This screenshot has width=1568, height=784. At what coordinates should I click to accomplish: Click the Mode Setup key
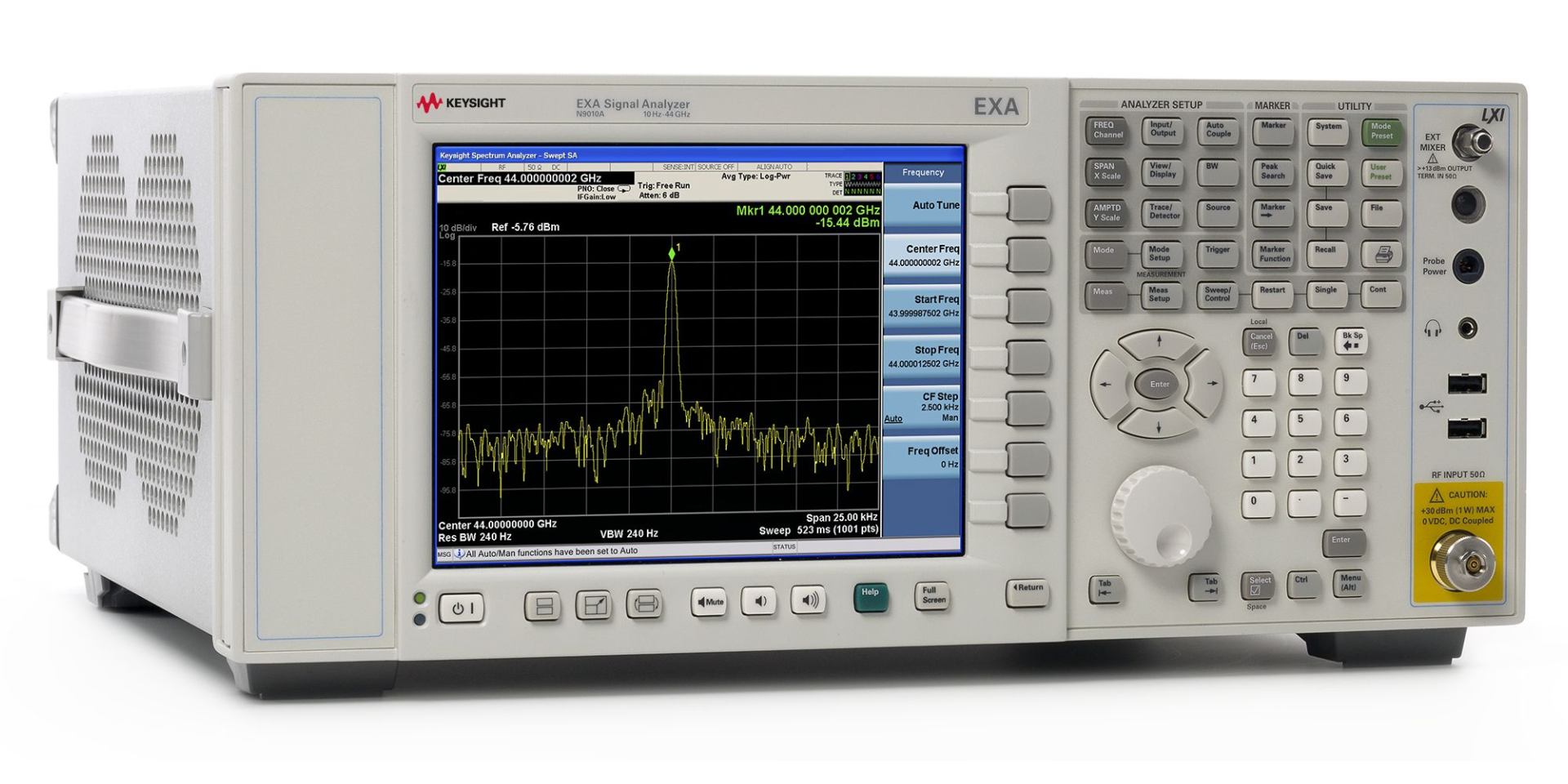1160,255
